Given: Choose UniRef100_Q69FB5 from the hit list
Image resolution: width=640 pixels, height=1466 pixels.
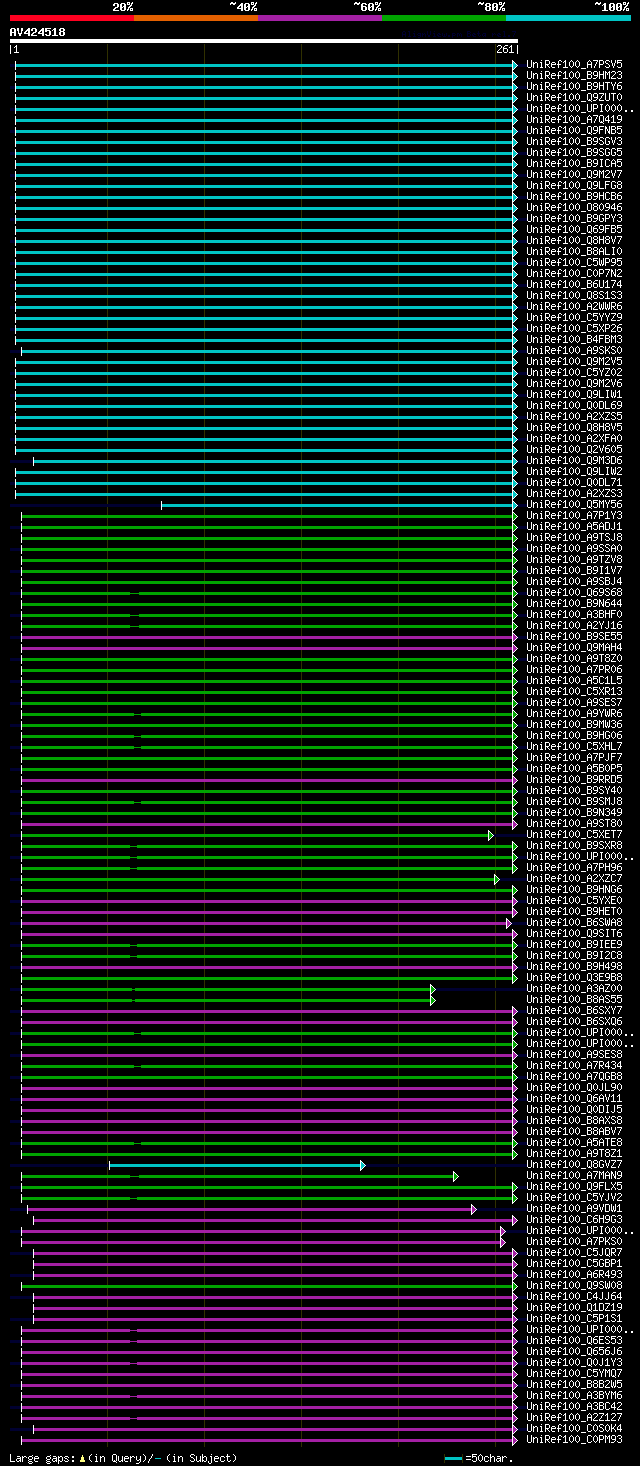Looking at the screenshot, I should [x=574, y=229].
